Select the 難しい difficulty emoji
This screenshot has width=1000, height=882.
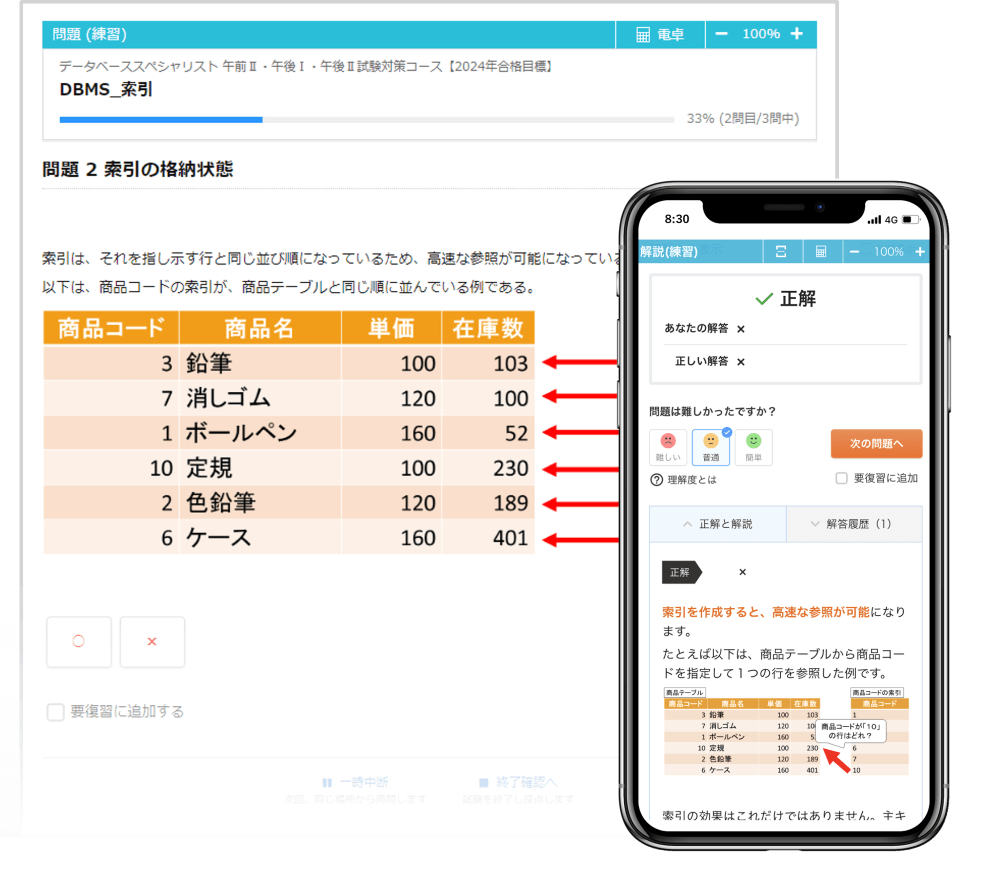pos(668,442)
